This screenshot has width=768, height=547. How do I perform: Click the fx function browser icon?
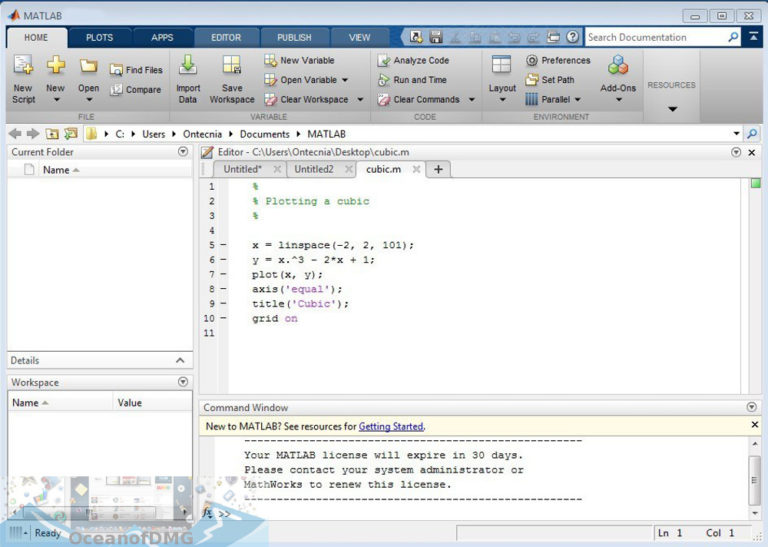pyautogui.click(x=208, y=512)
